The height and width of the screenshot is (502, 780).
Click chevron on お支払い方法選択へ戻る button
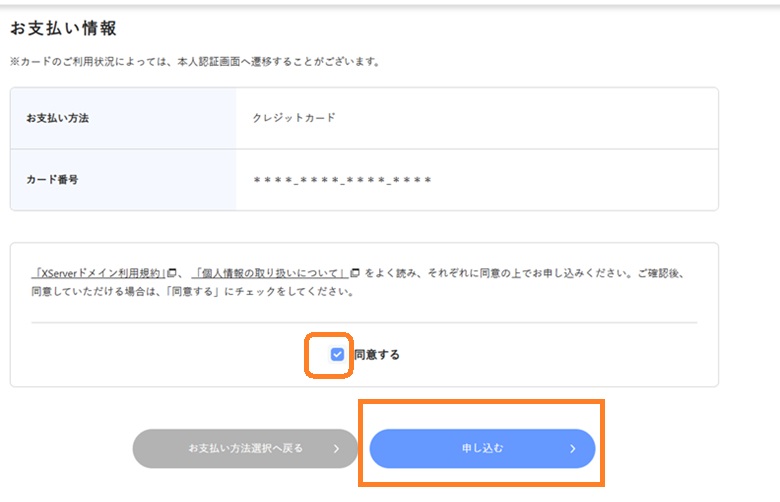pos(336,448)
